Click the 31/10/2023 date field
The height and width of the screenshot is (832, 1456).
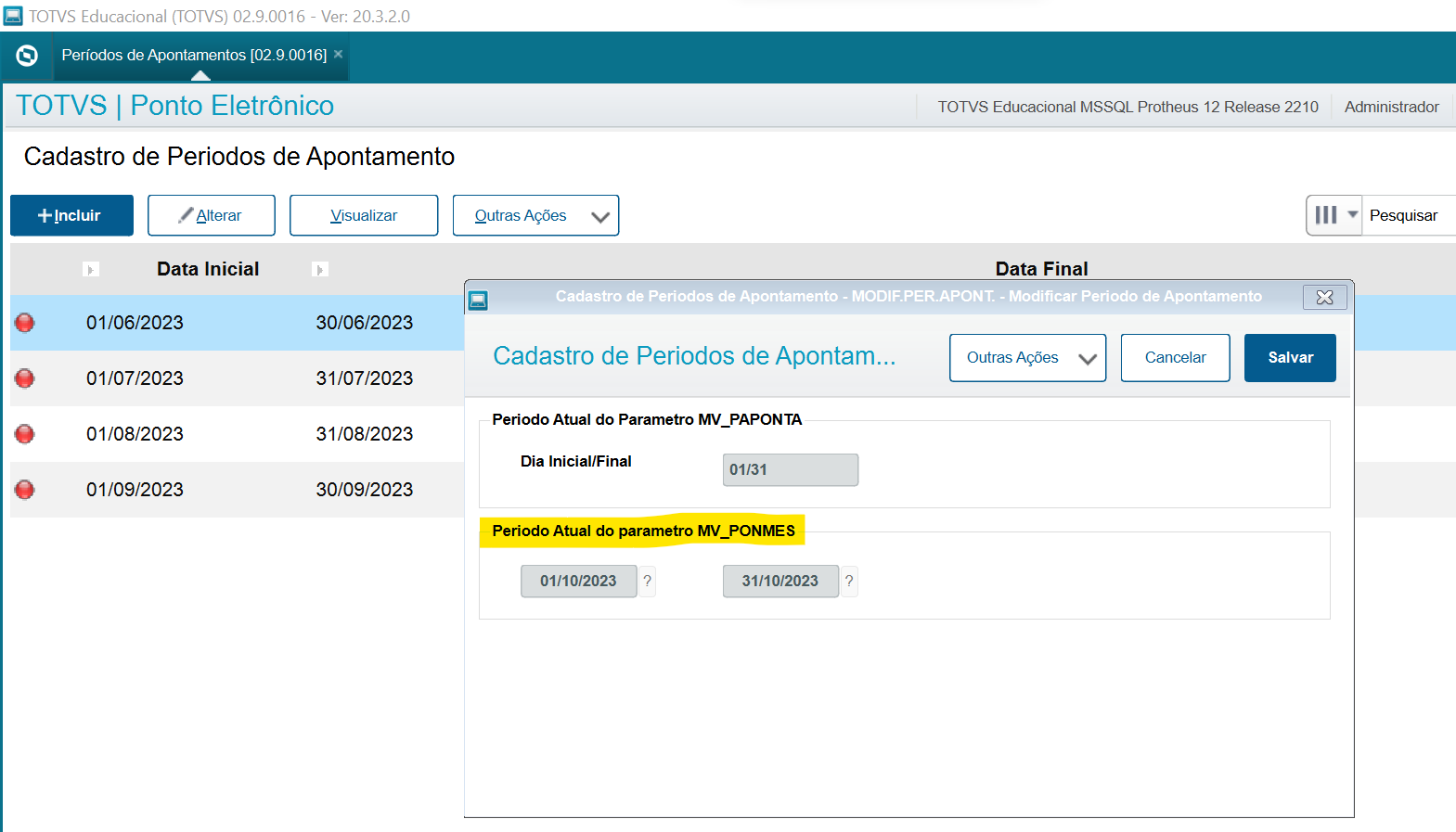click(780, 581)
